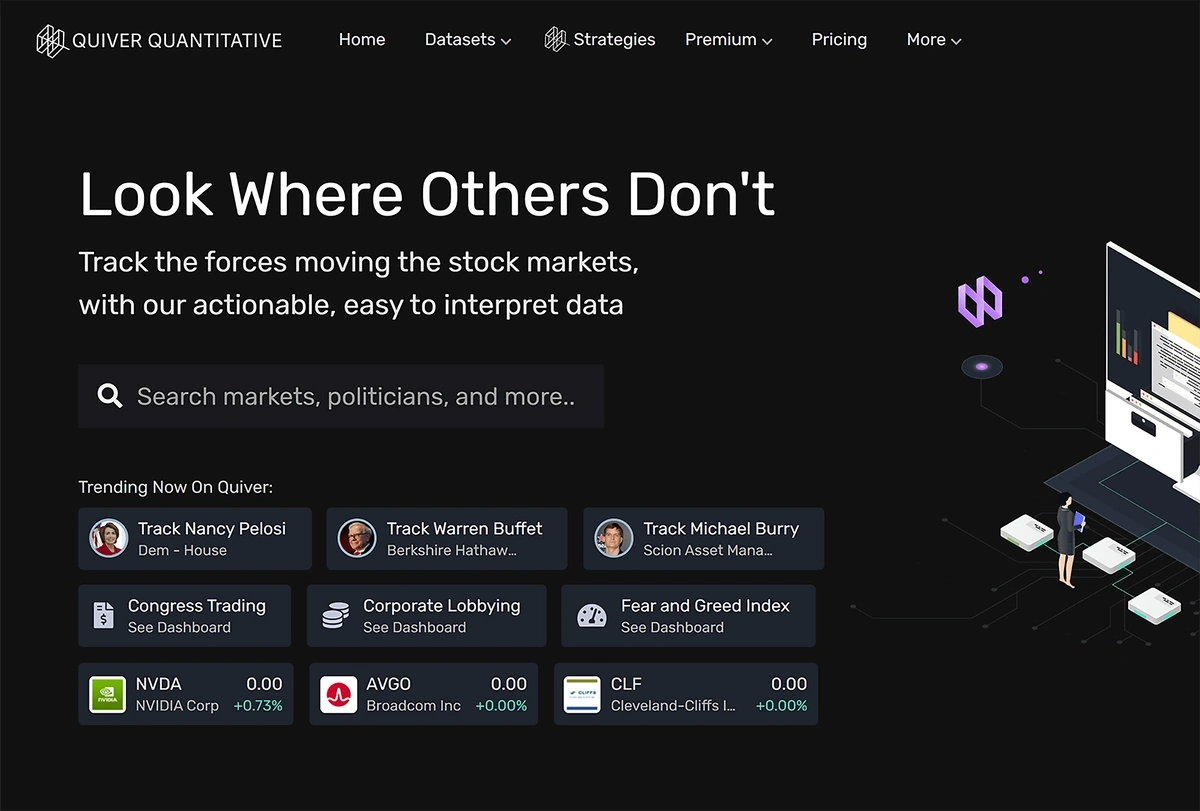Expand the More dropdown menu
Image resolution: width=1200 pixels, height=811 pixels.
(933, 40)
